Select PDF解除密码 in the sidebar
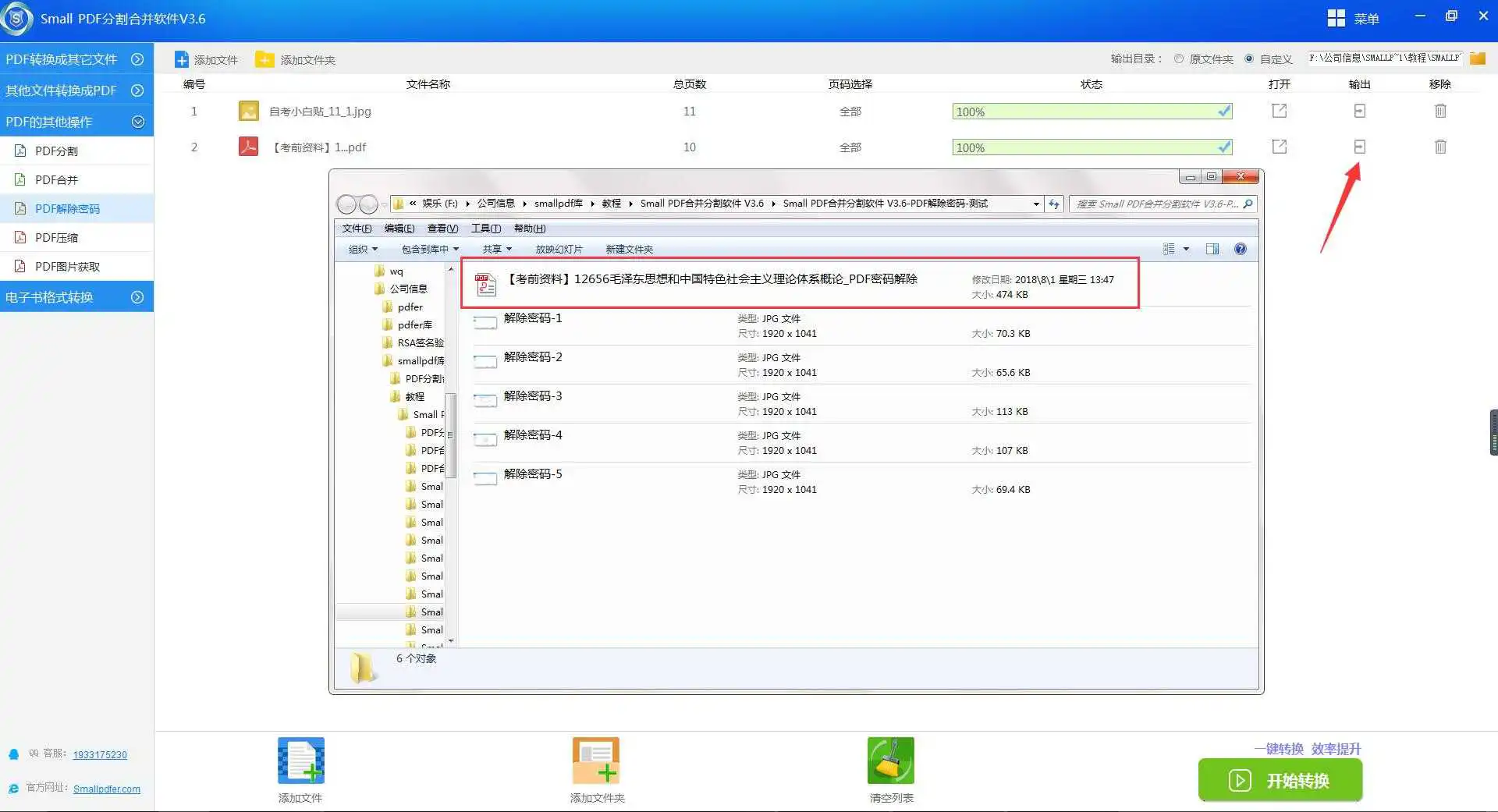Image resolution: width=1498 pixels, height=812 pixels. point(76,208)
